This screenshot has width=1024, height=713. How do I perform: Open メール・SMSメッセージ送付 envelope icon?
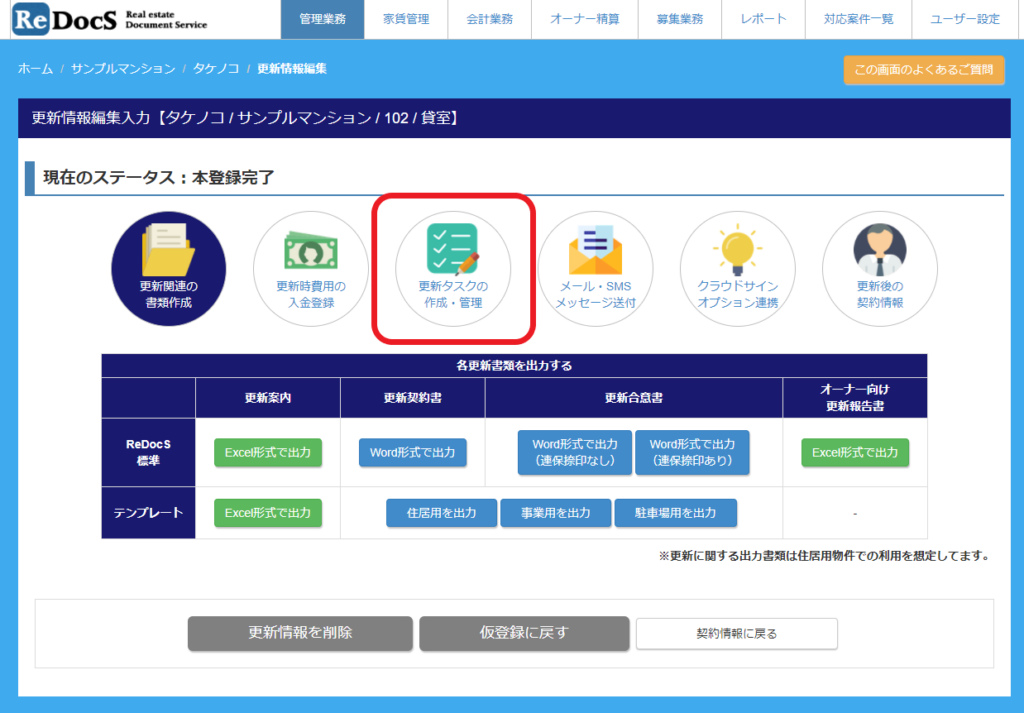pyautogui.click(x=596, y=268)
